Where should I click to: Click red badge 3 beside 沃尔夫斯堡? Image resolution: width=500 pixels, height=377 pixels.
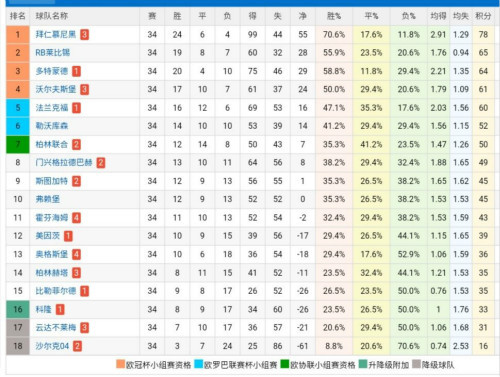click(x=84, y=89)
